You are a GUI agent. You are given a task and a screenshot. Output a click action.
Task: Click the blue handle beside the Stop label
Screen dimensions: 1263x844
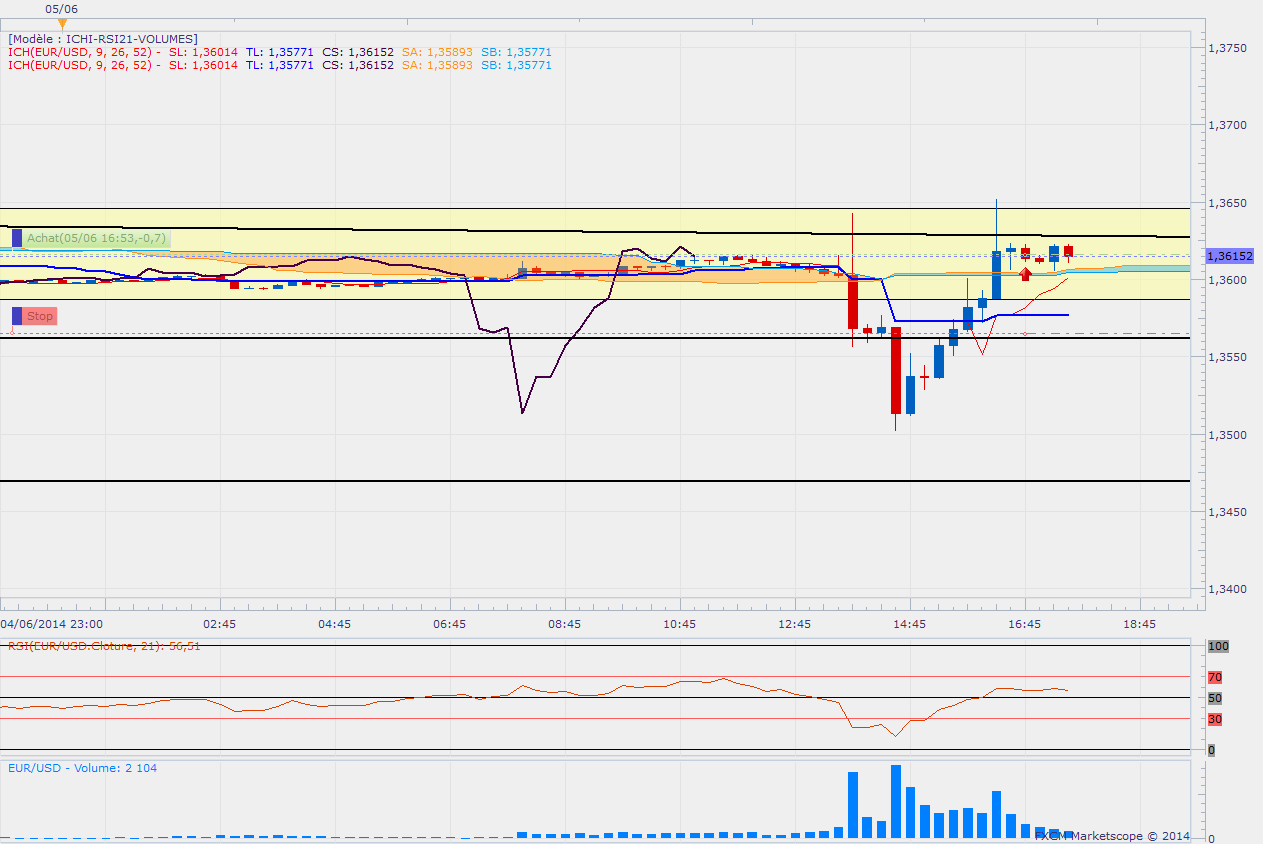[x=17, y=316]
